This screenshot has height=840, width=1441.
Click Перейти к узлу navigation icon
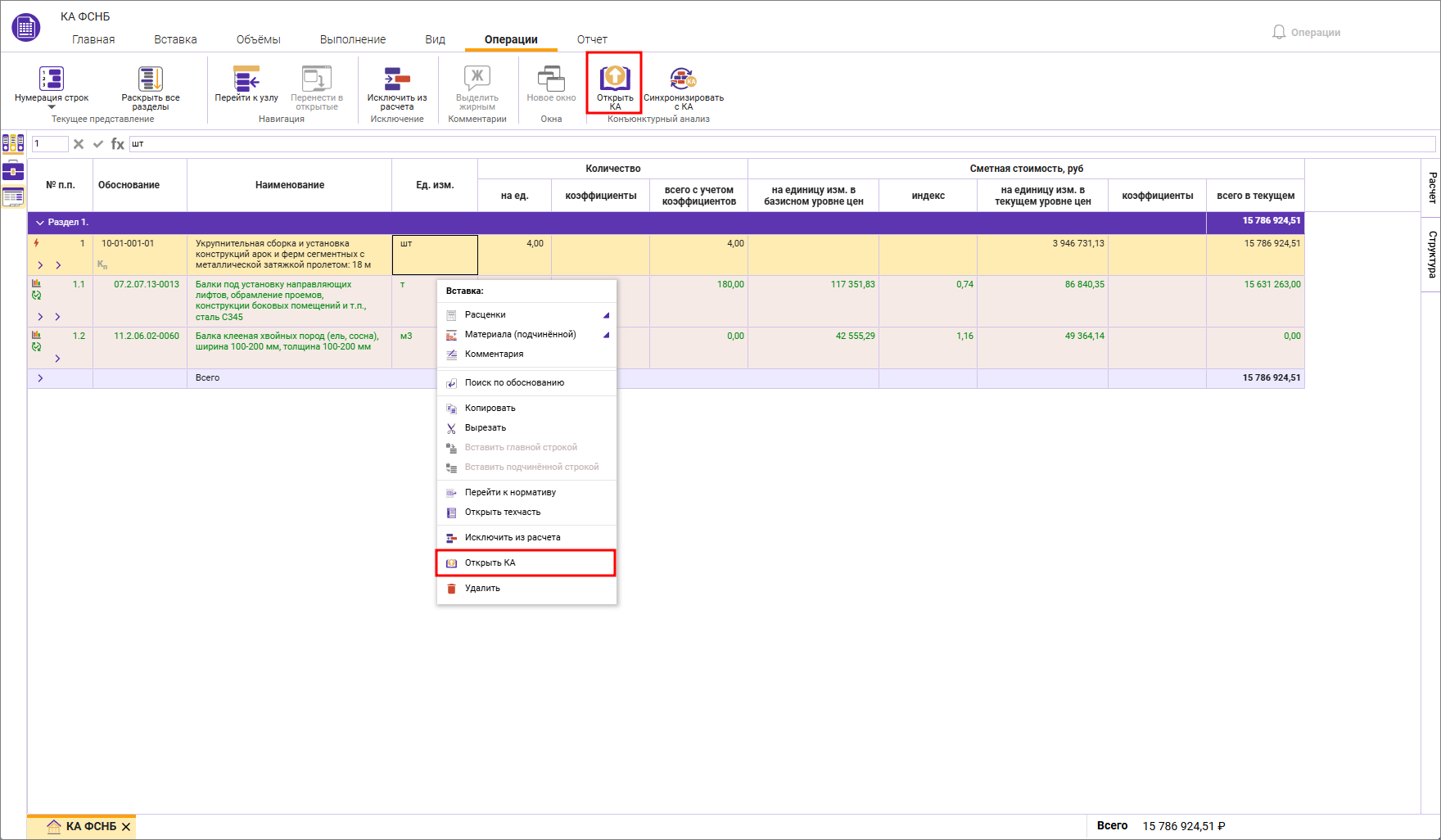pos(246,79)
